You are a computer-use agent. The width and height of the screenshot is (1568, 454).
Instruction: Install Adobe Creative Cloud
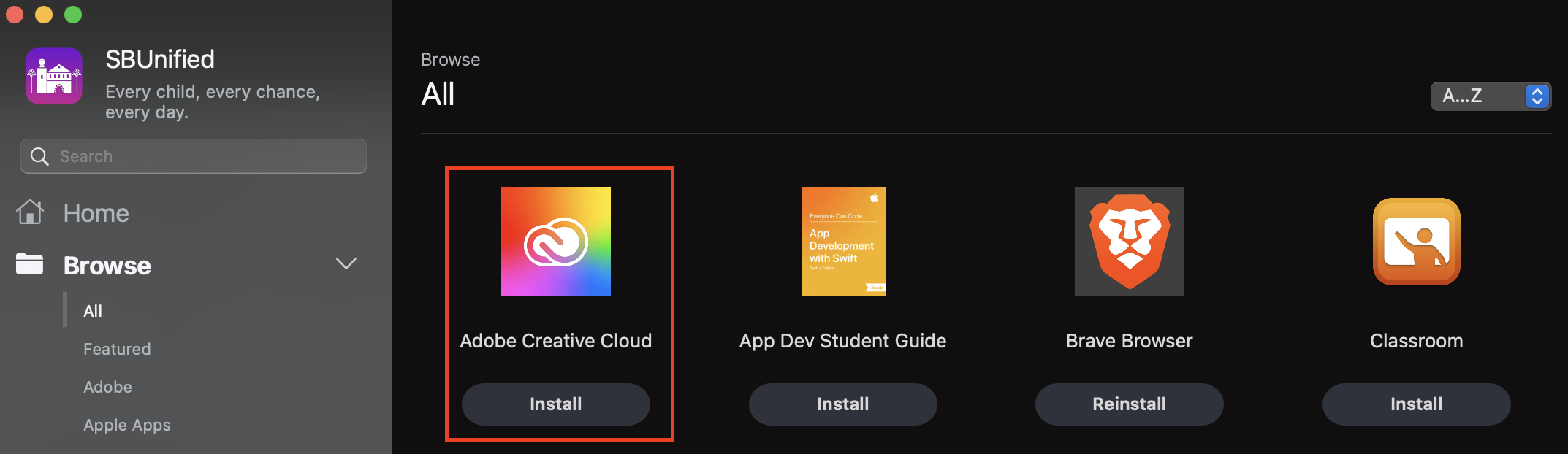point(556,404)
